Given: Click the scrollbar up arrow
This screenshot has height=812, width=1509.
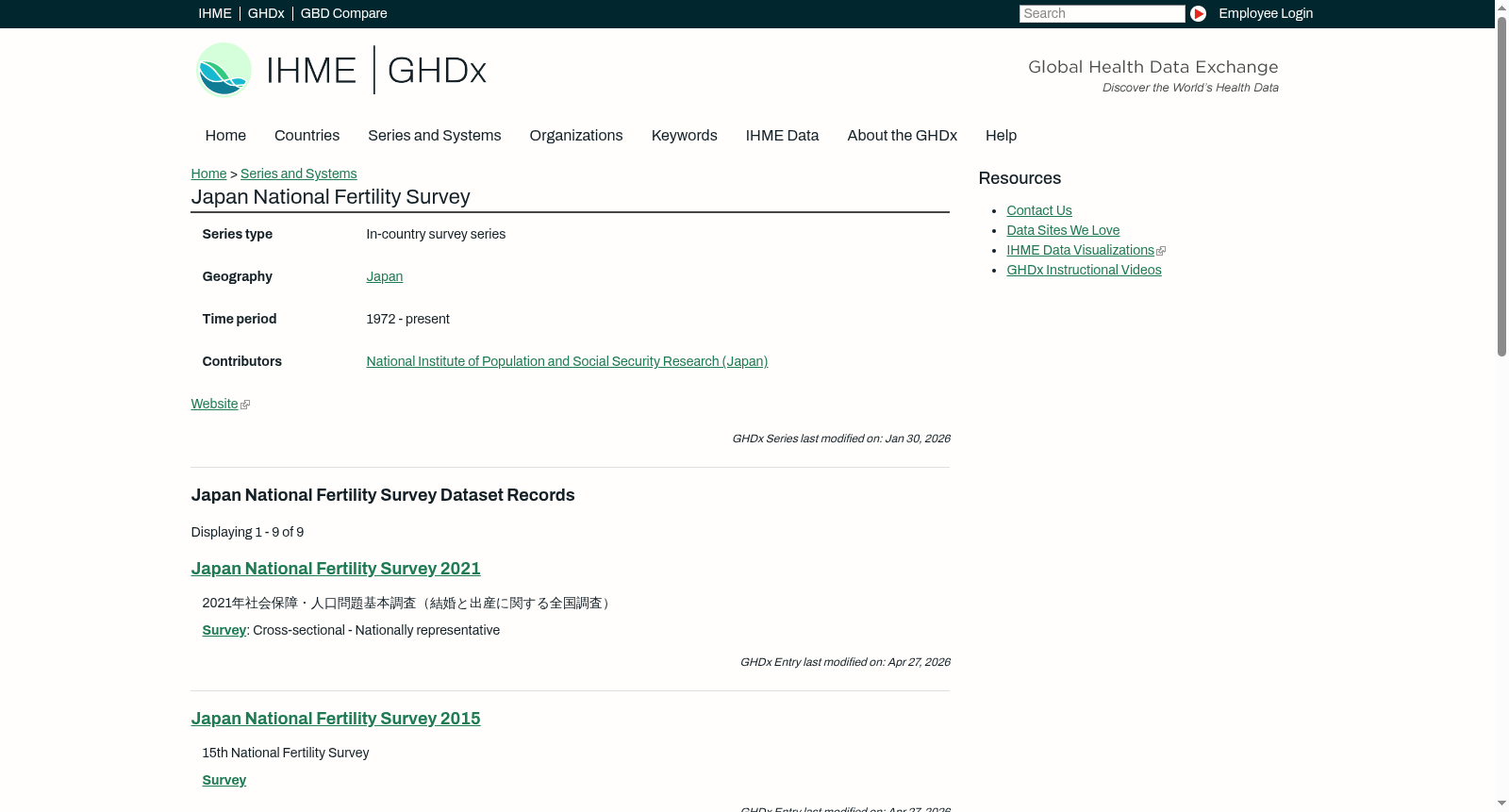Looking at the screenshot, I should tap(1501, 8).
